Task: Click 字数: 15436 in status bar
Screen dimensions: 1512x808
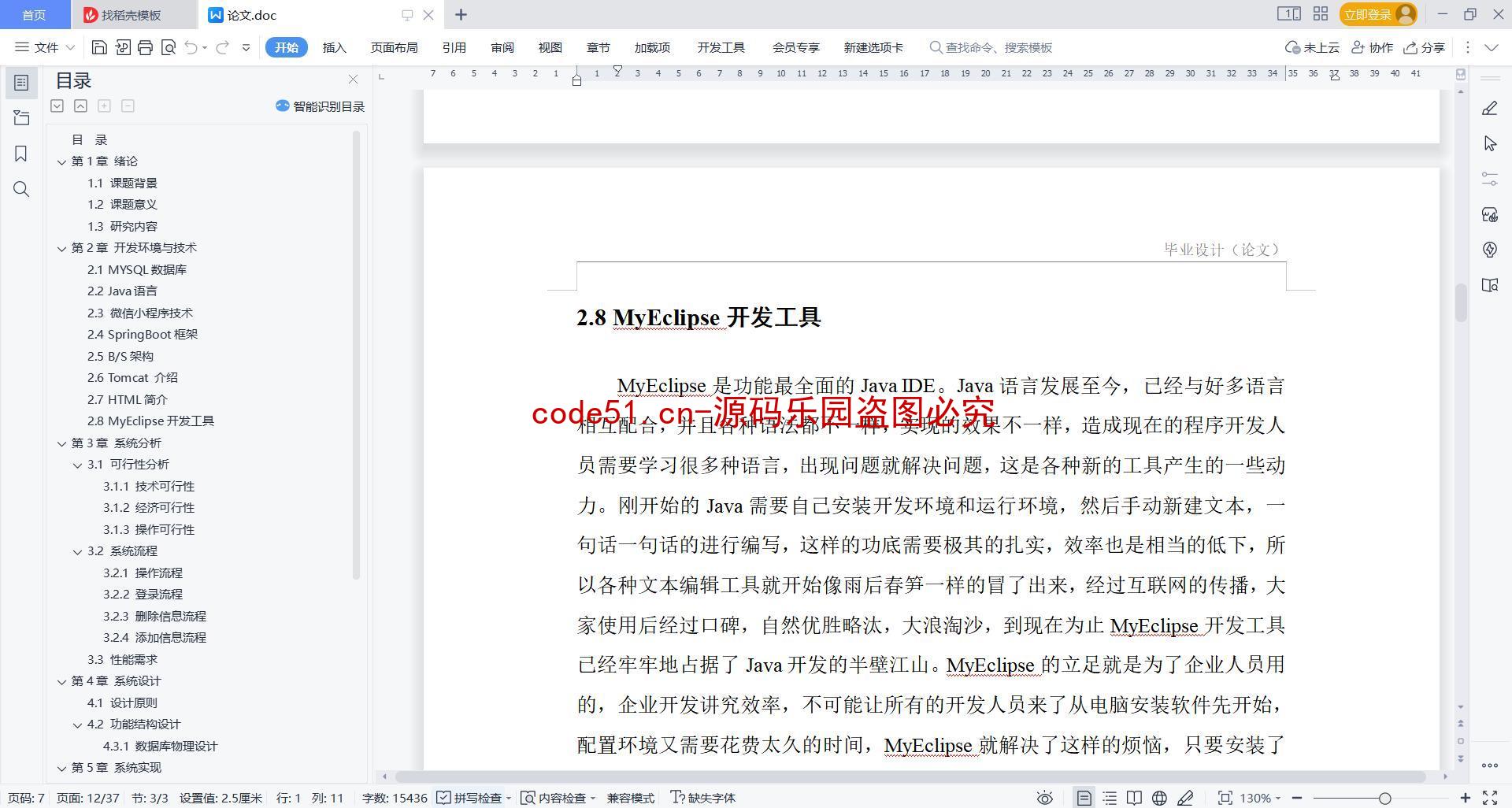Action: point(395,798)
